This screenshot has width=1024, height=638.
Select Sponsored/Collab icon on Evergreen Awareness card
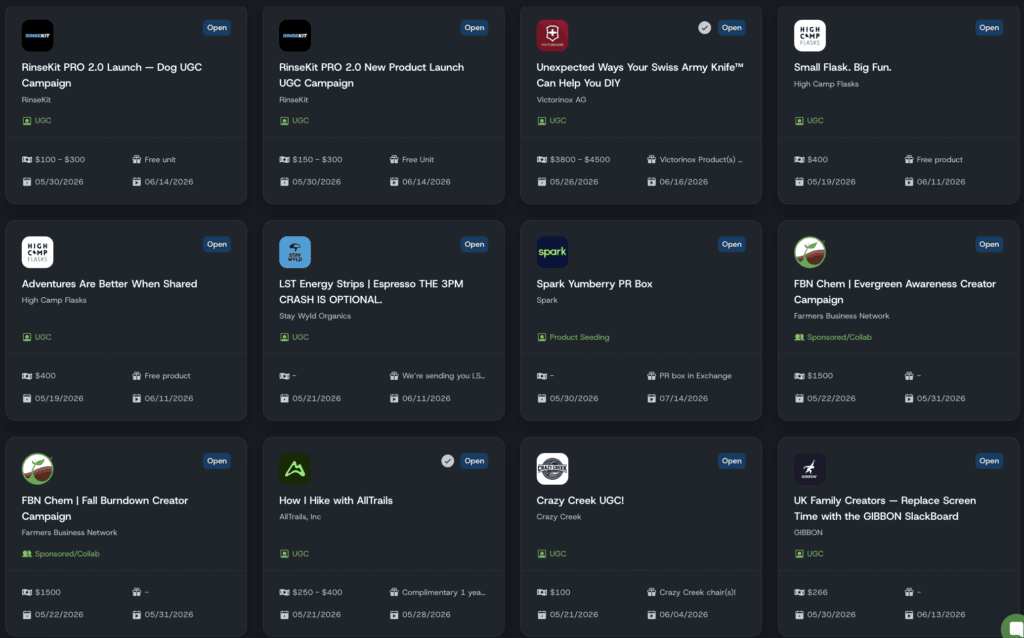pos(799,337)
